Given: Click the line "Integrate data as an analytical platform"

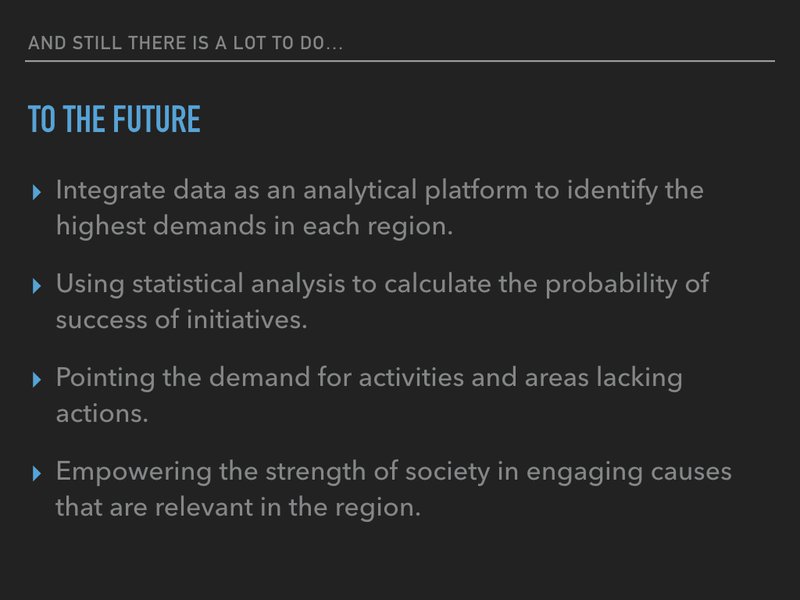Looking at the screenshot, I should (x=380, y=189).
